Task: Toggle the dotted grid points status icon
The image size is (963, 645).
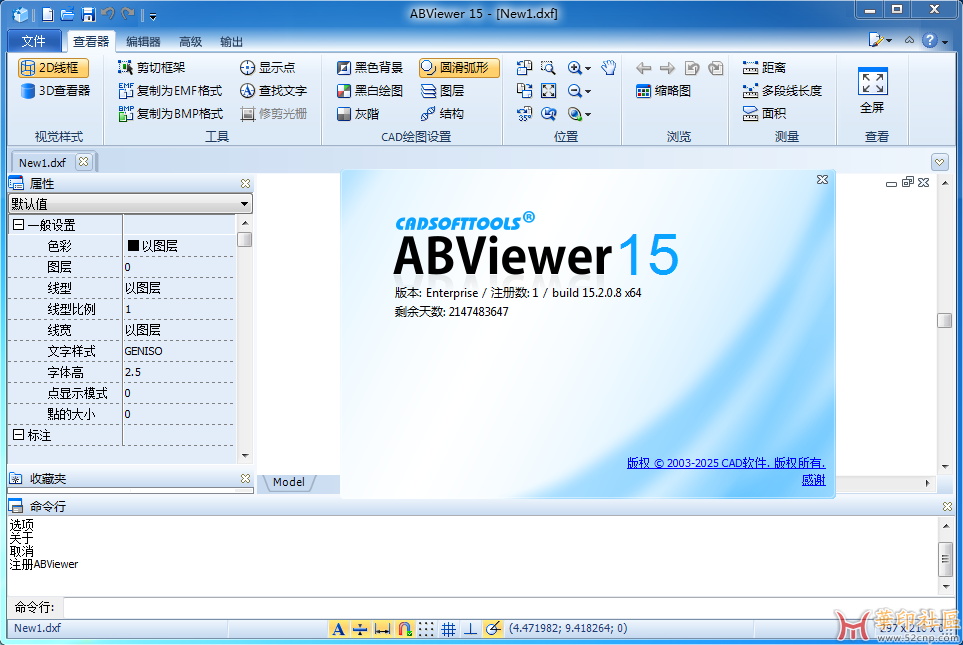Action: tap(426, 628)
